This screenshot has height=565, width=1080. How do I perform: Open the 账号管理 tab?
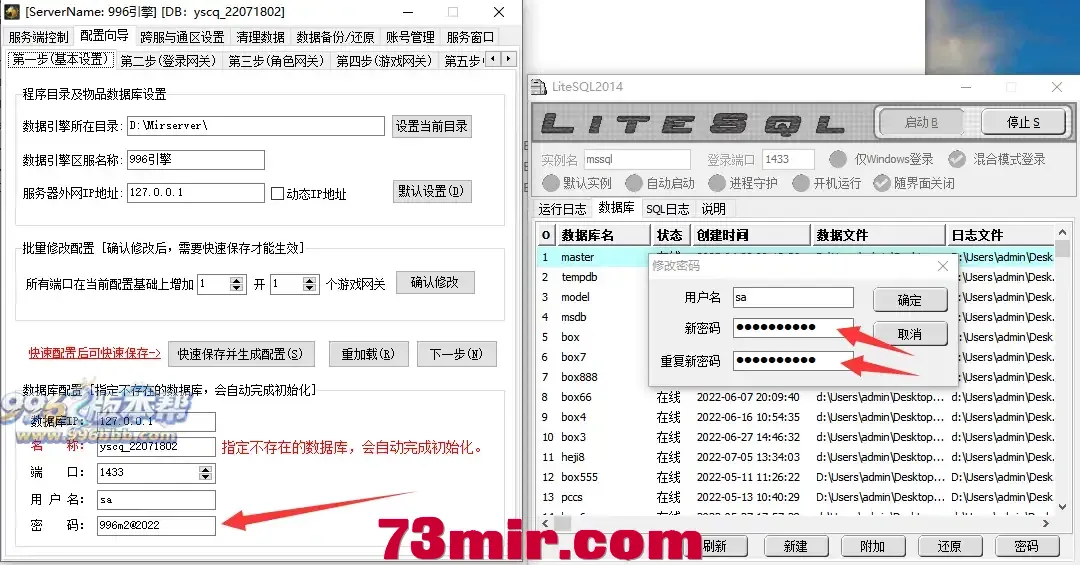pos(410,37)
